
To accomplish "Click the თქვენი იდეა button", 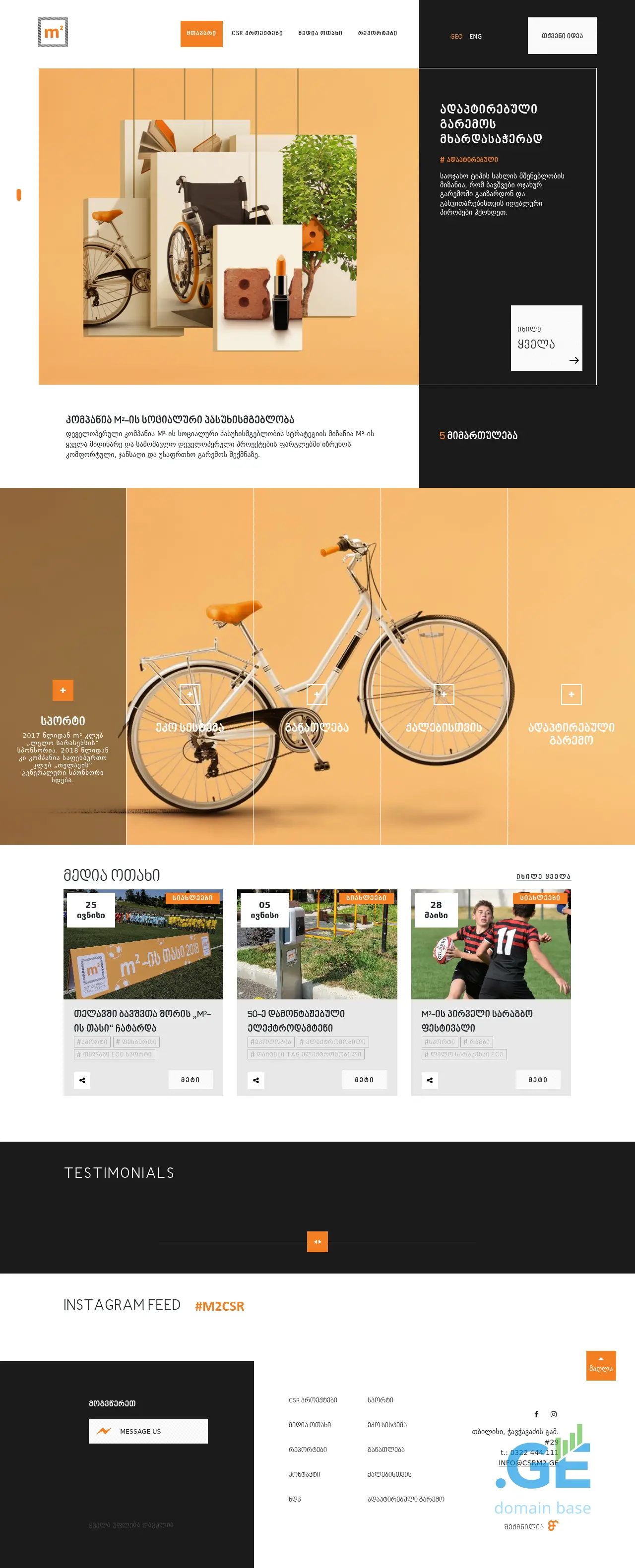I will 562,36.
